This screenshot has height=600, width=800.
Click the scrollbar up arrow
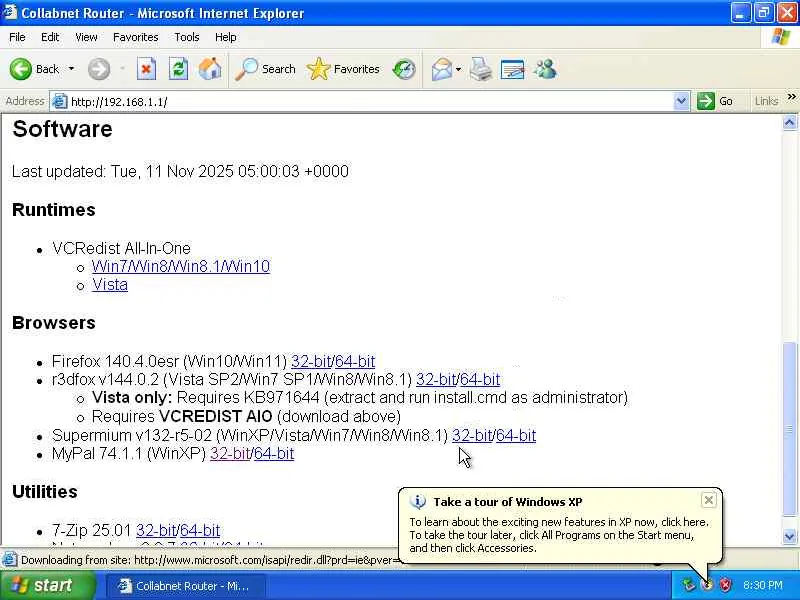[789, 122]
